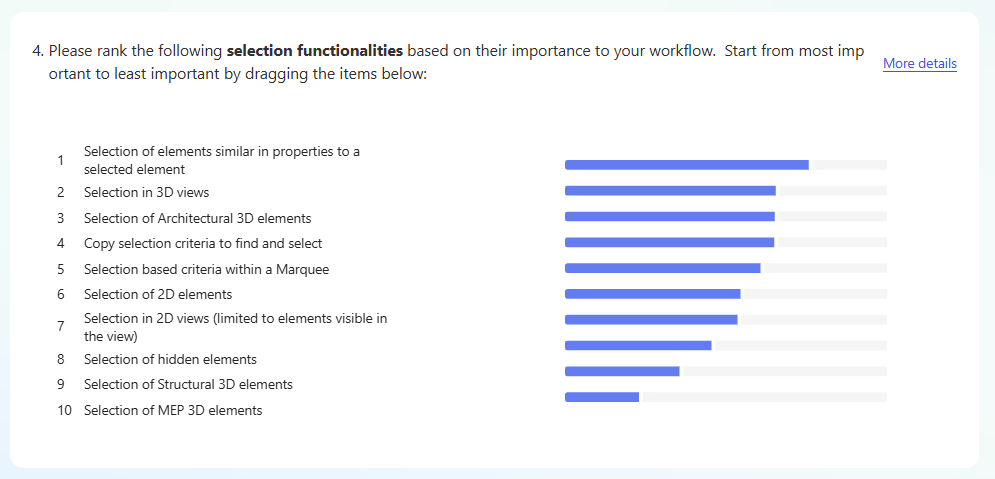The image size is (995, 479).
Task: Click the question number 4 label
Action: (x=38, y=51)
